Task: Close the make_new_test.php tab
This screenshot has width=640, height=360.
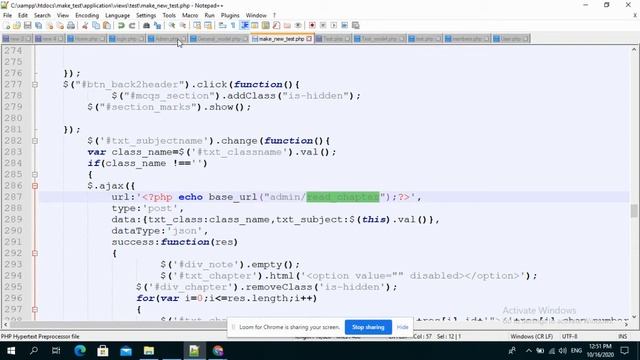Action: pos(309,39)
